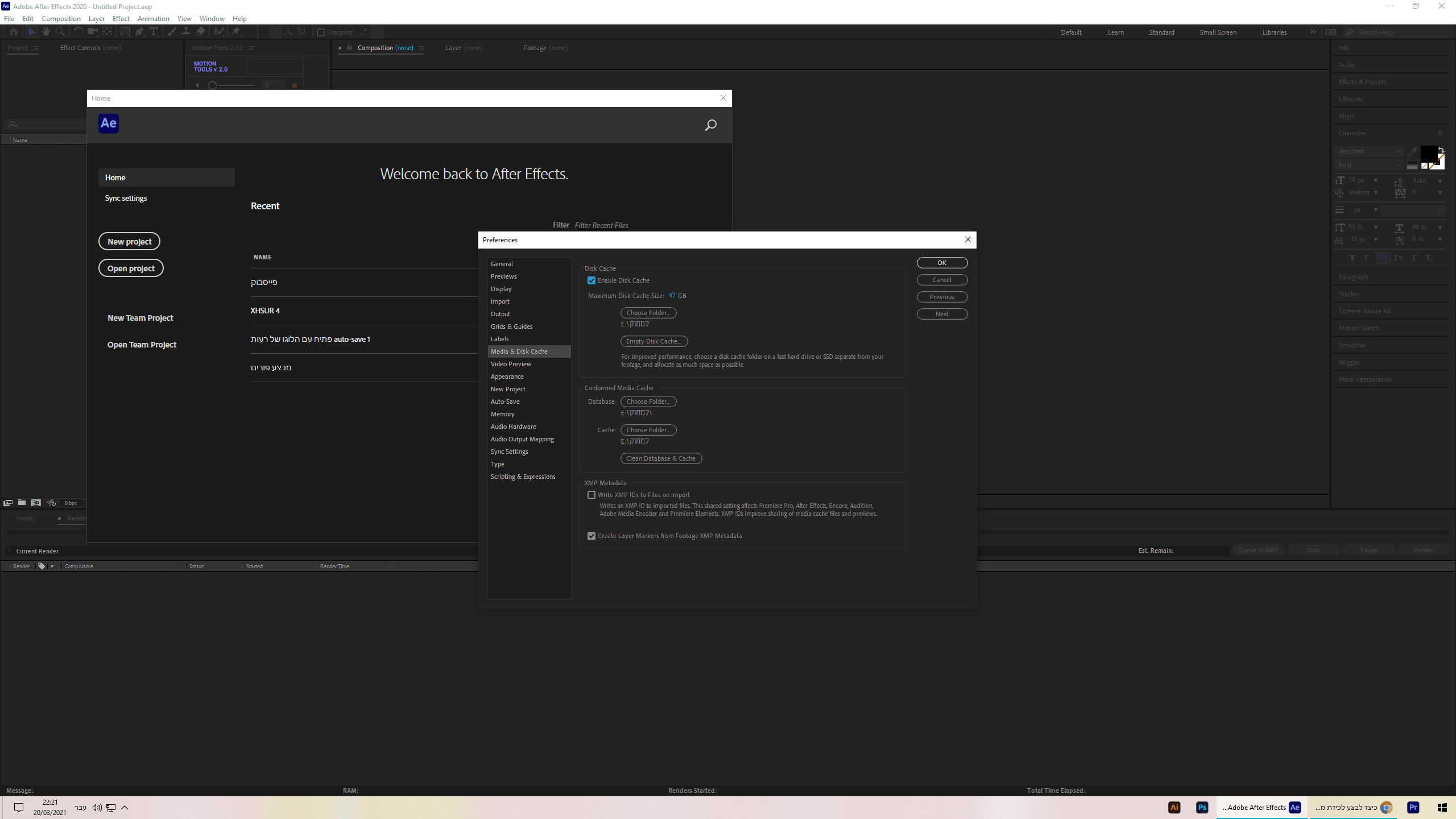The width and height of the screenshot is (1456, 819).
Task: Select the Clone Stamp tool
Action: 186,32
